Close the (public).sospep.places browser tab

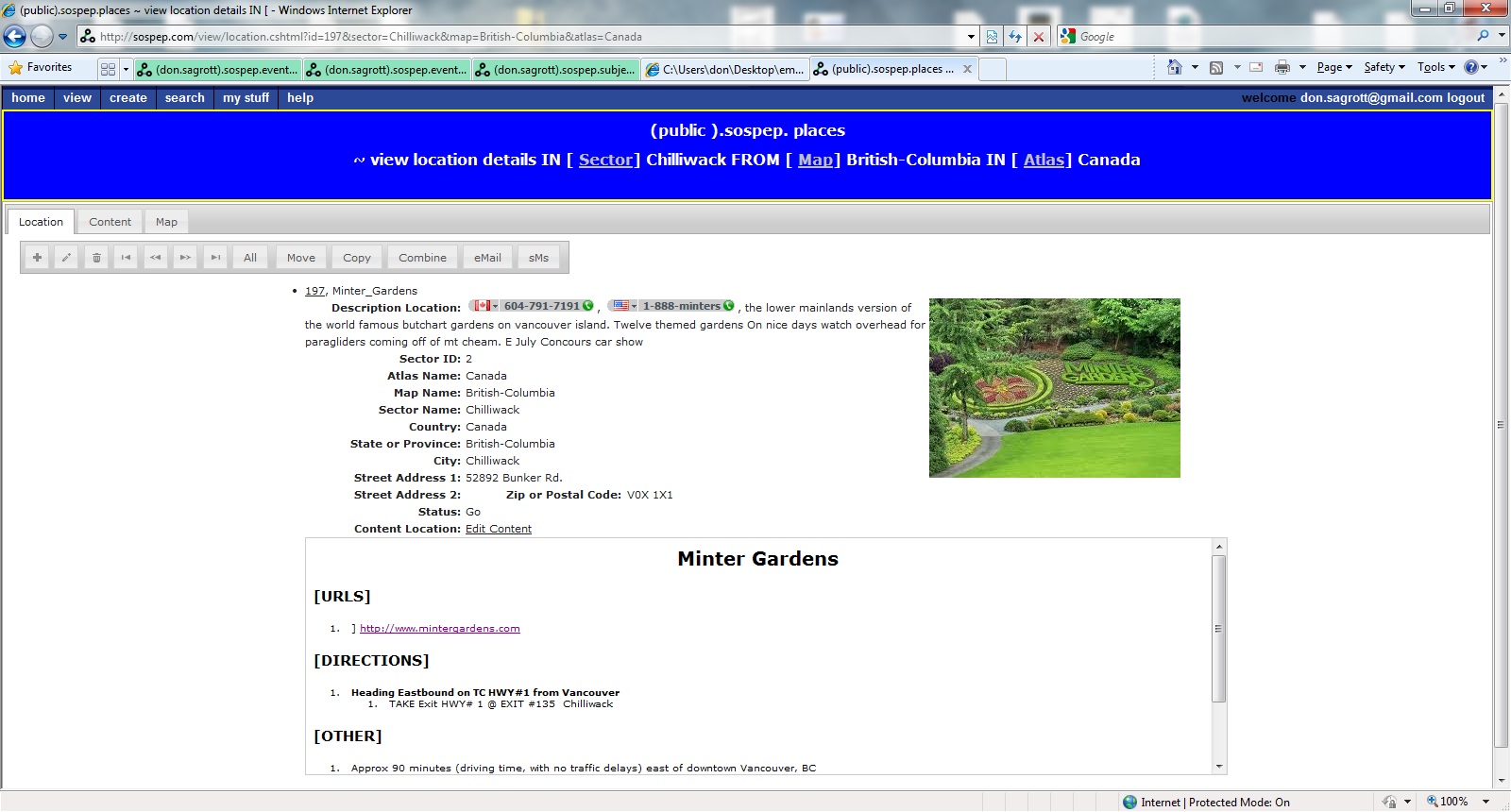click(x=967, y=69)
